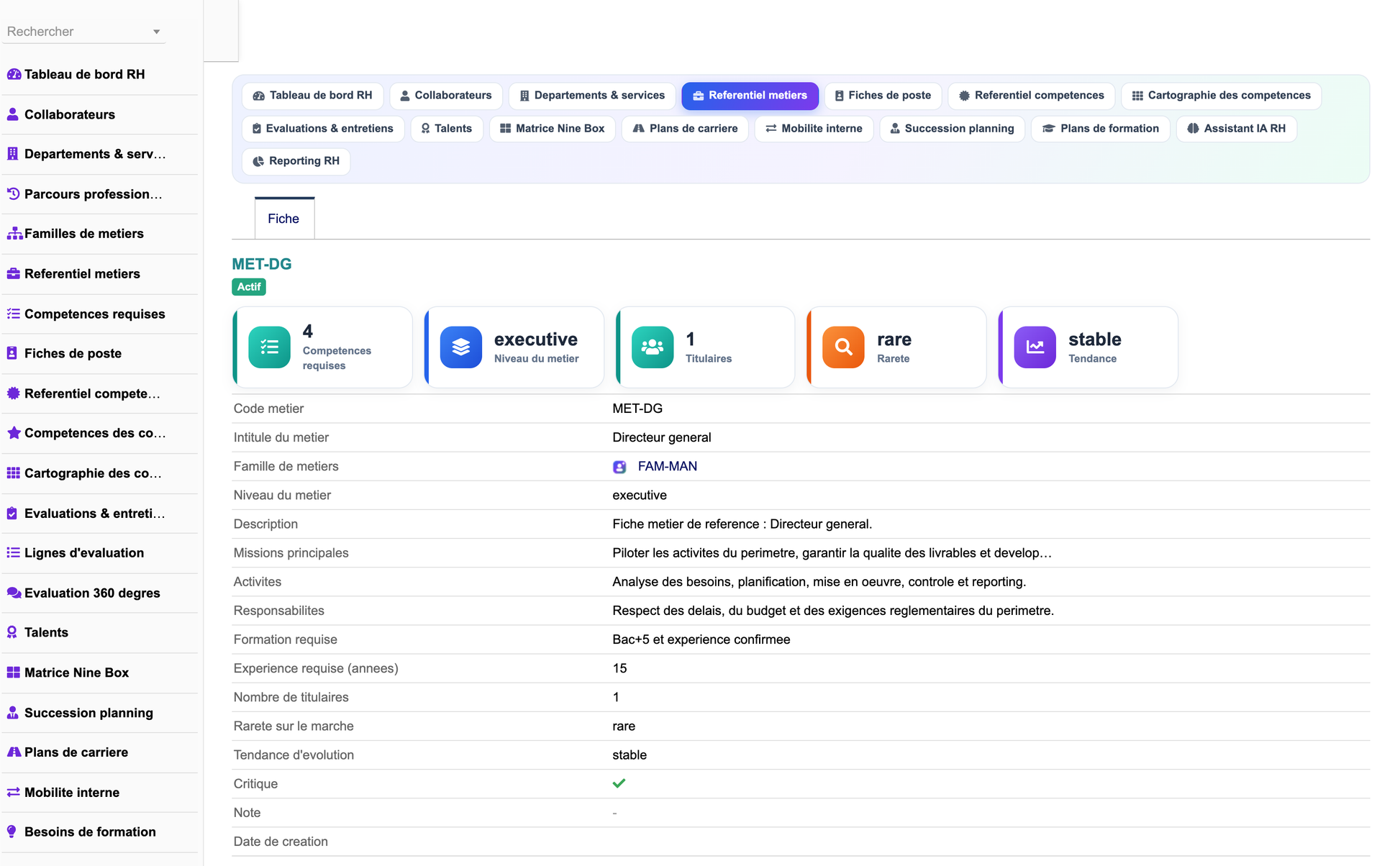1400x866 pixels.
Task: Open Evaluations & entretiens in top navigation
Action: pyautogui.click(x=323, y=129)
